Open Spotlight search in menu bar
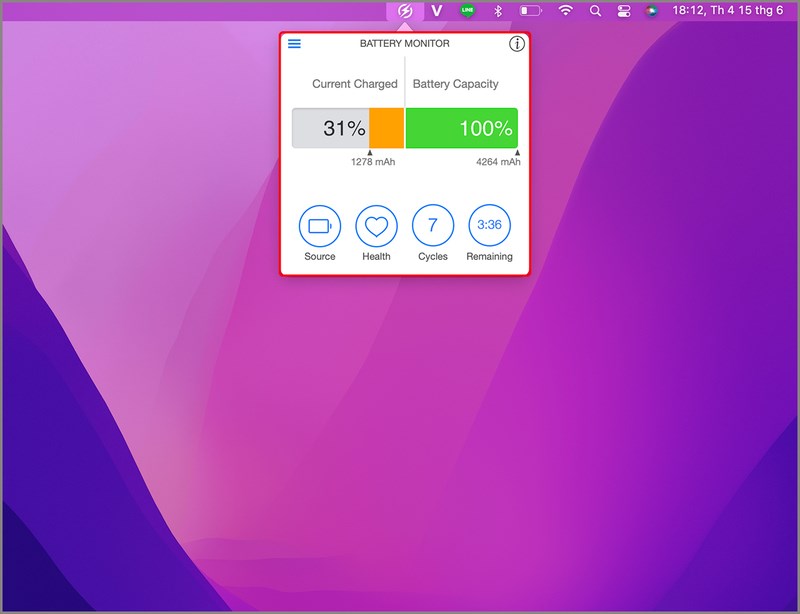The height and width of the screenshot is (614, 800). pyautogui.click(x=595, y=11)
